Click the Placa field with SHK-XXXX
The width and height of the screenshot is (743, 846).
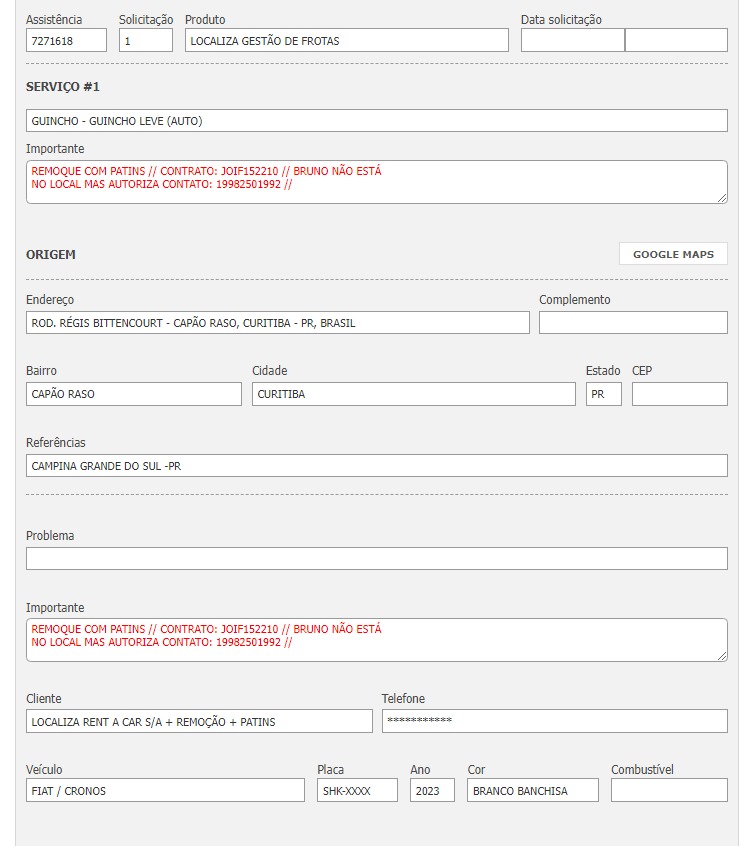coord(357,791)
